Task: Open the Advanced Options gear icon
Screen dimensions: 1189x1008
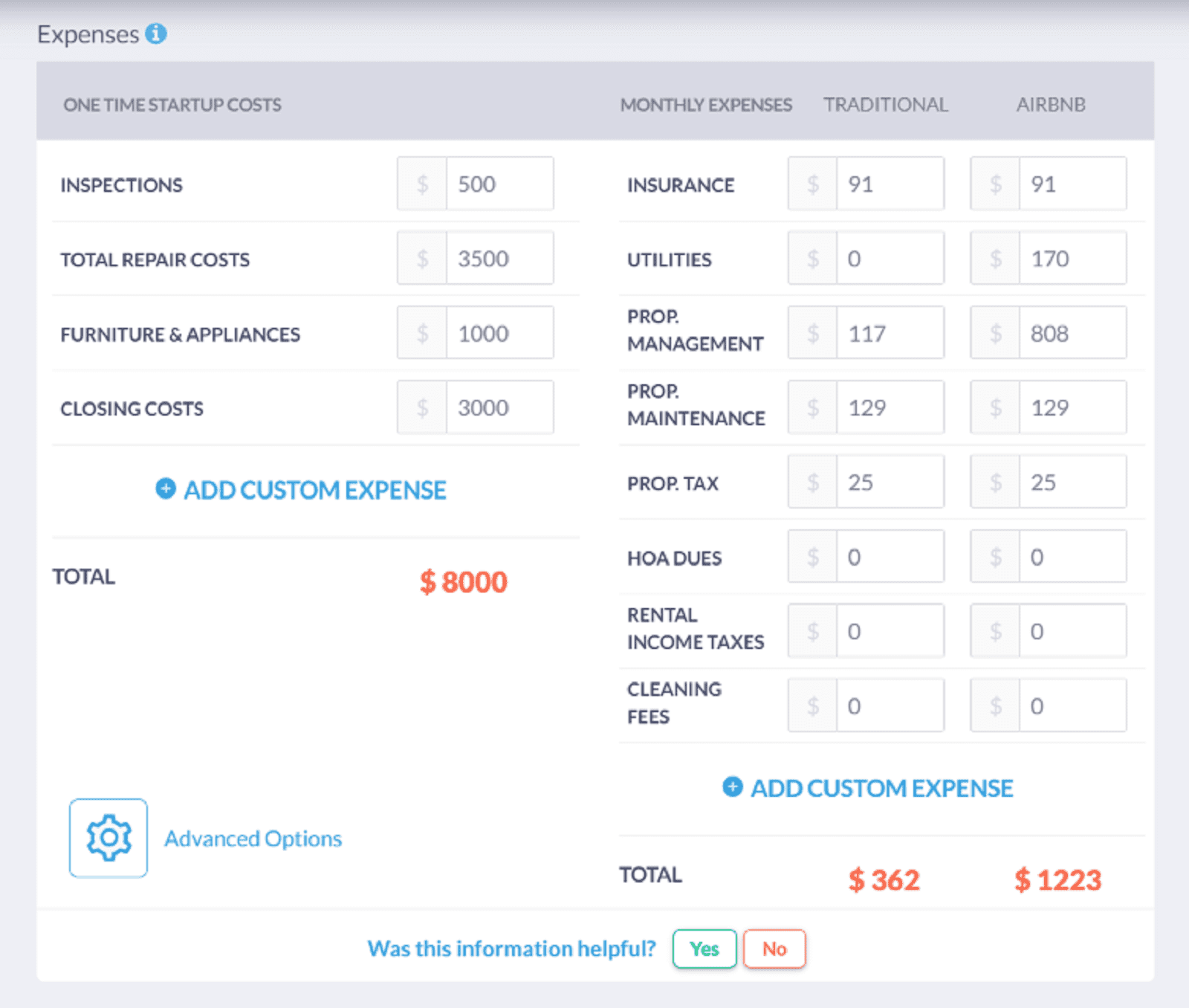Action: (108, 838)
